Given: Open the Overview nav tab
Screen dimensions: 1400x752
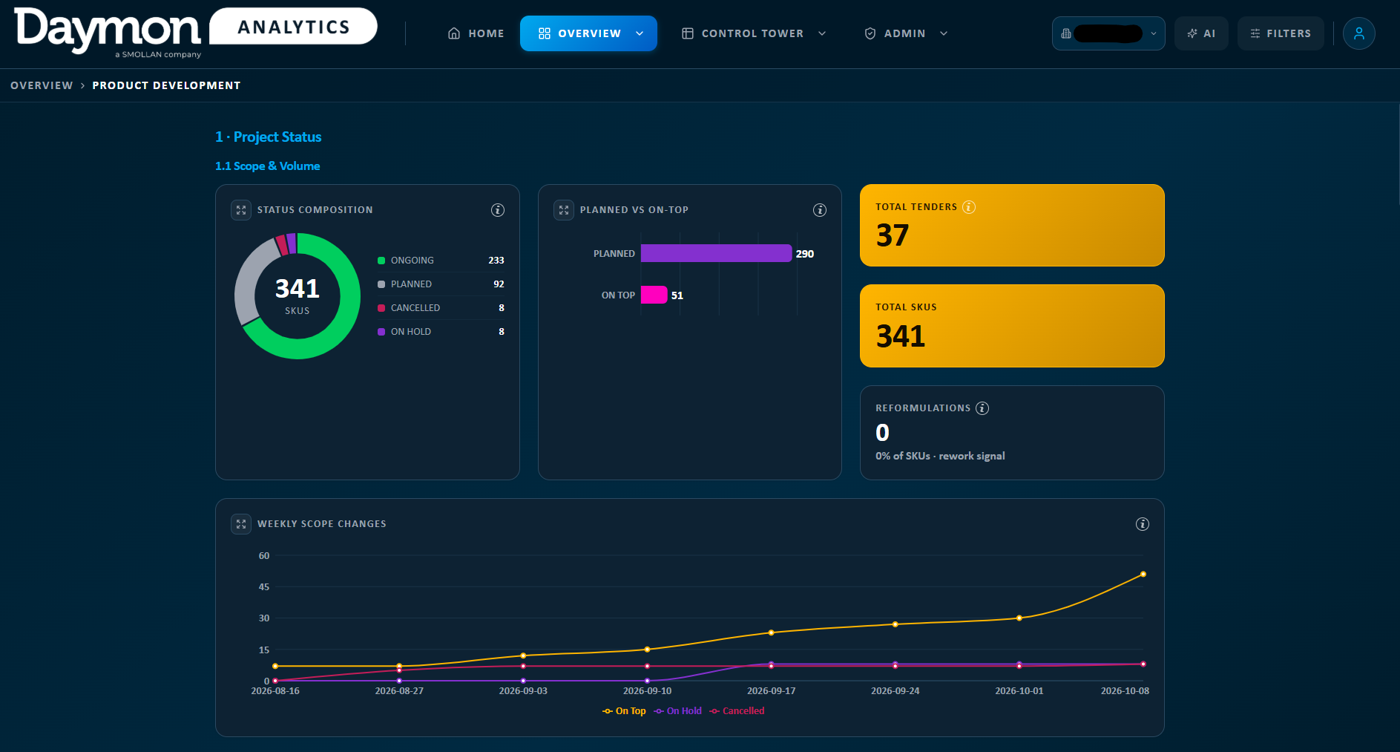Looking at the screenshot, I should pyautogui.click(x=588, y=33).
